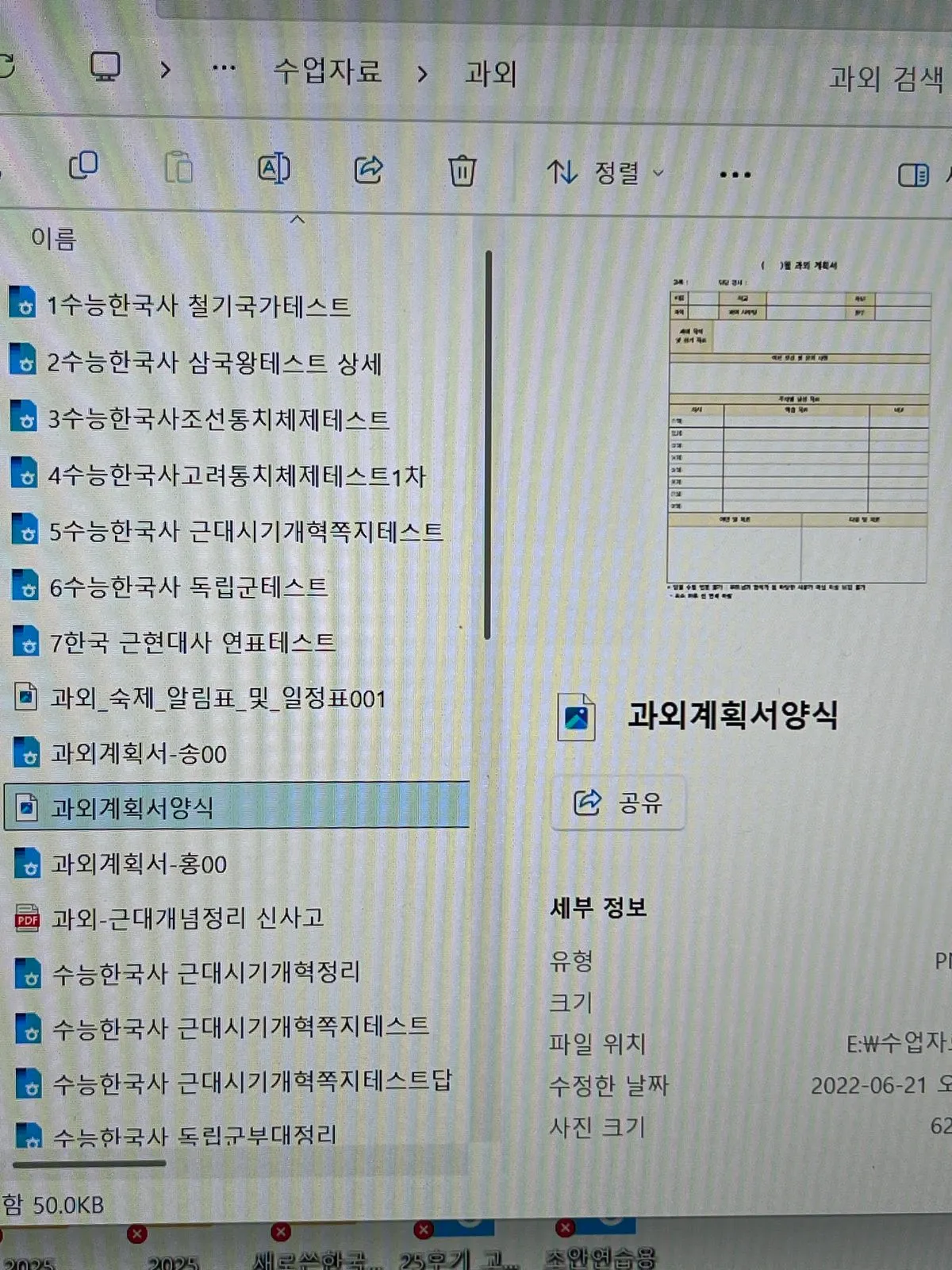Image resolution: width=952 pixels, height=1270 pixels.
Task: Click file icon of 3수능한국사조선통치체제테스트
Action: 25,417
